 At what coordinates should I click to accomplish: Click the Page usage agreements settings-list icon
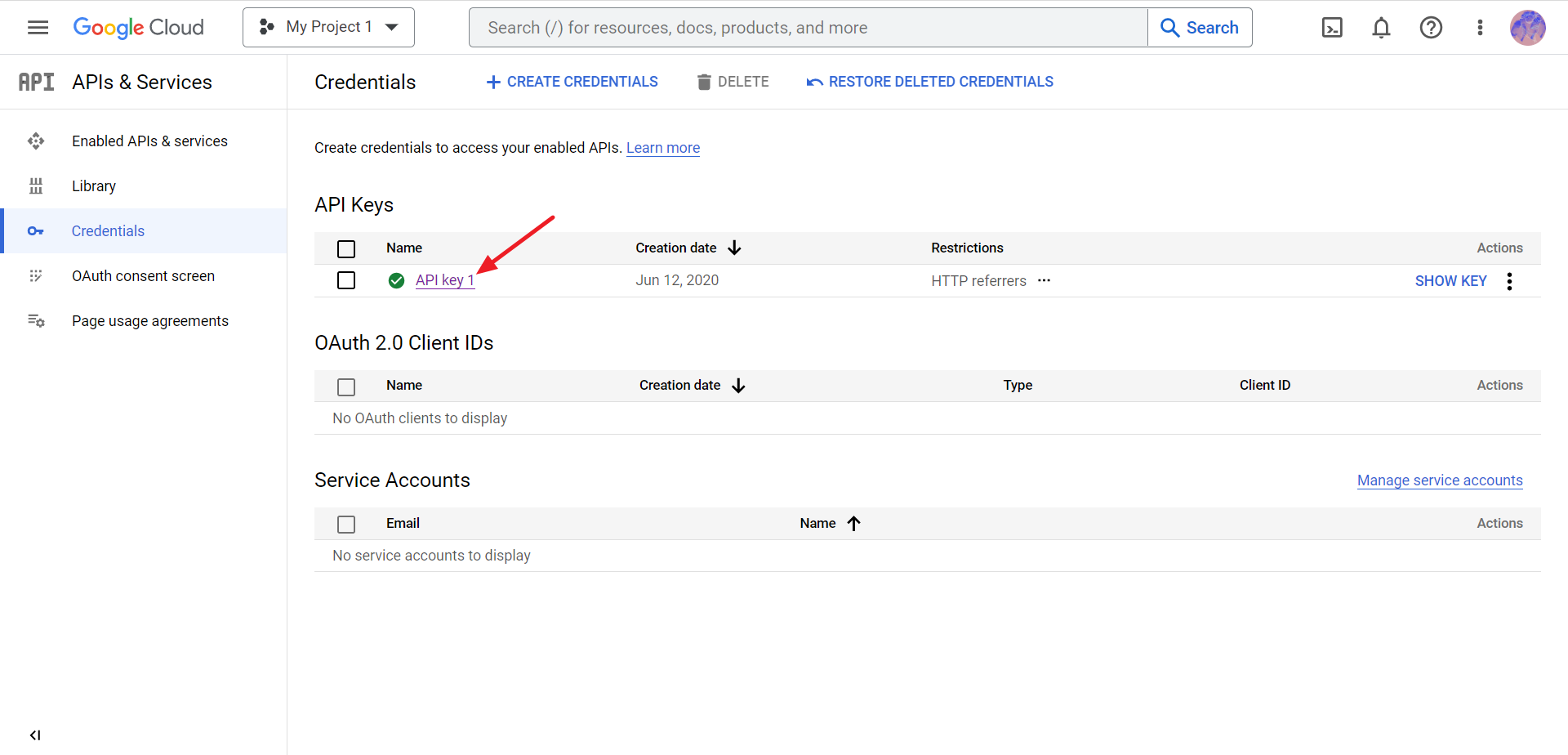36,321
